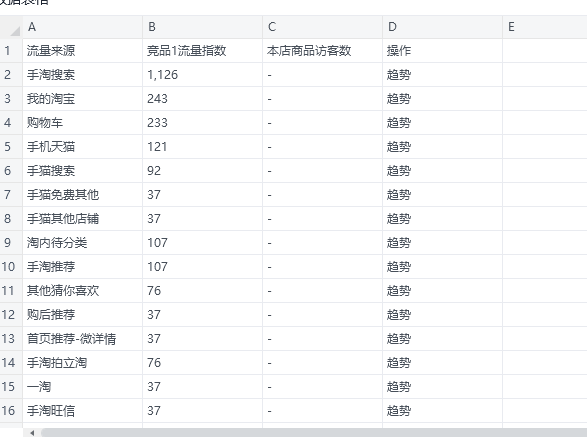This screenshot has height=437, width=587.
Task: Select row 9 header
Action: [x=11, y=243]
